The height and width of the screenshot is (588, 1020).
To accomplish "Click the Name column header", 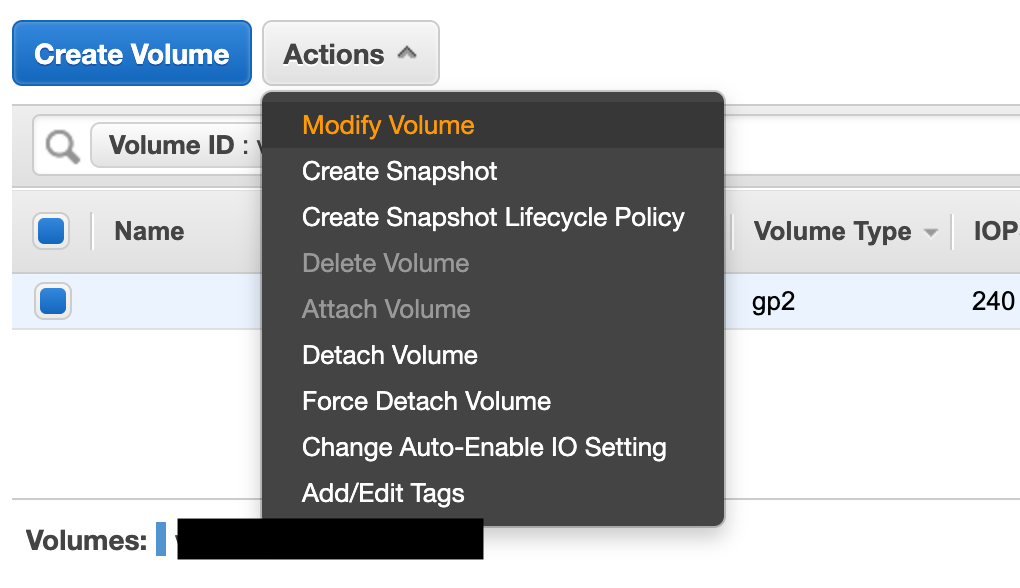I will (149, 232).
